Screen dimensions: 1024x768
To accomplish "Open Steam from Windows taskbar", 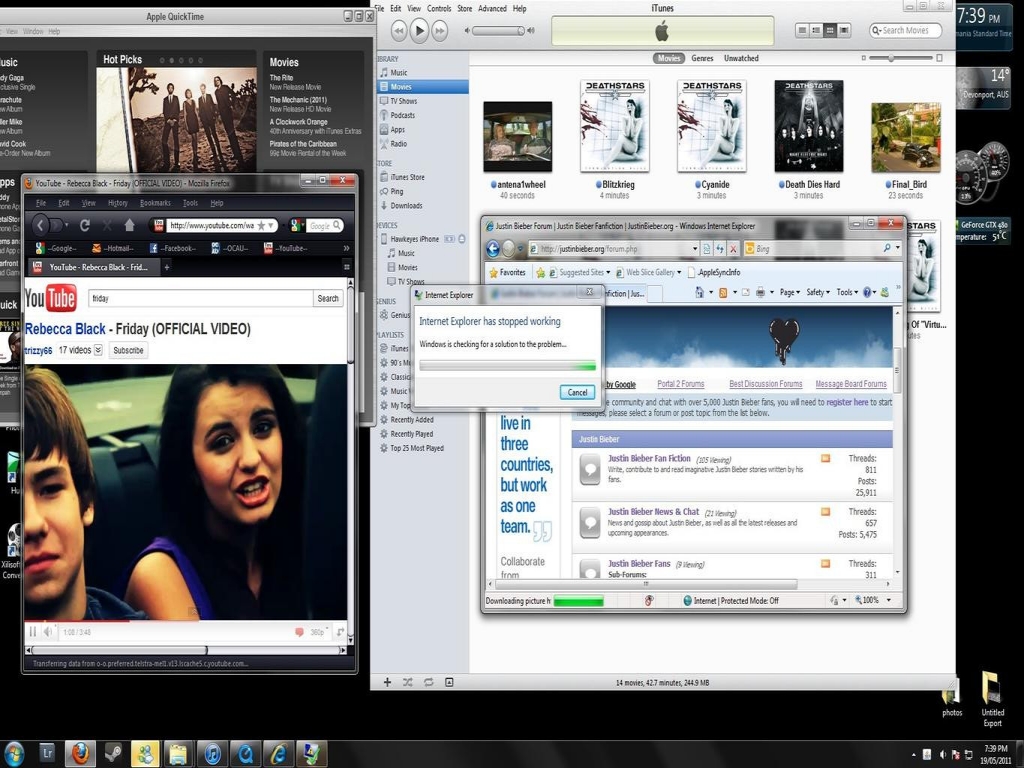I will (x=112, y=754).
